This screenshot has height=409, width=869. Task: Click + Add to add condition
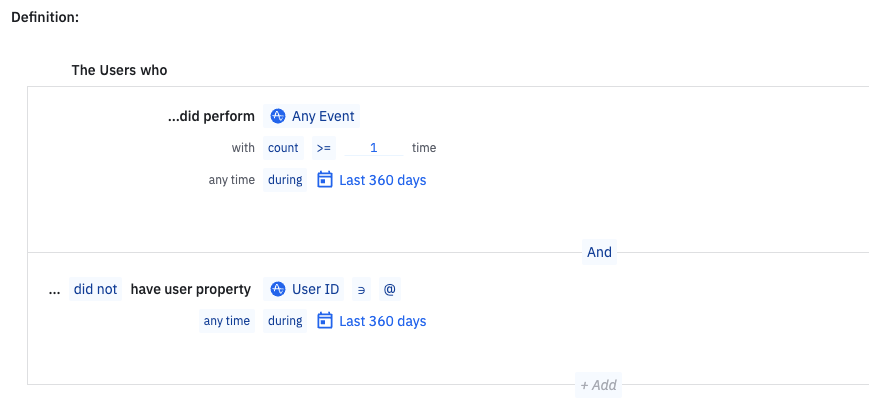click(x=599, y=384)
